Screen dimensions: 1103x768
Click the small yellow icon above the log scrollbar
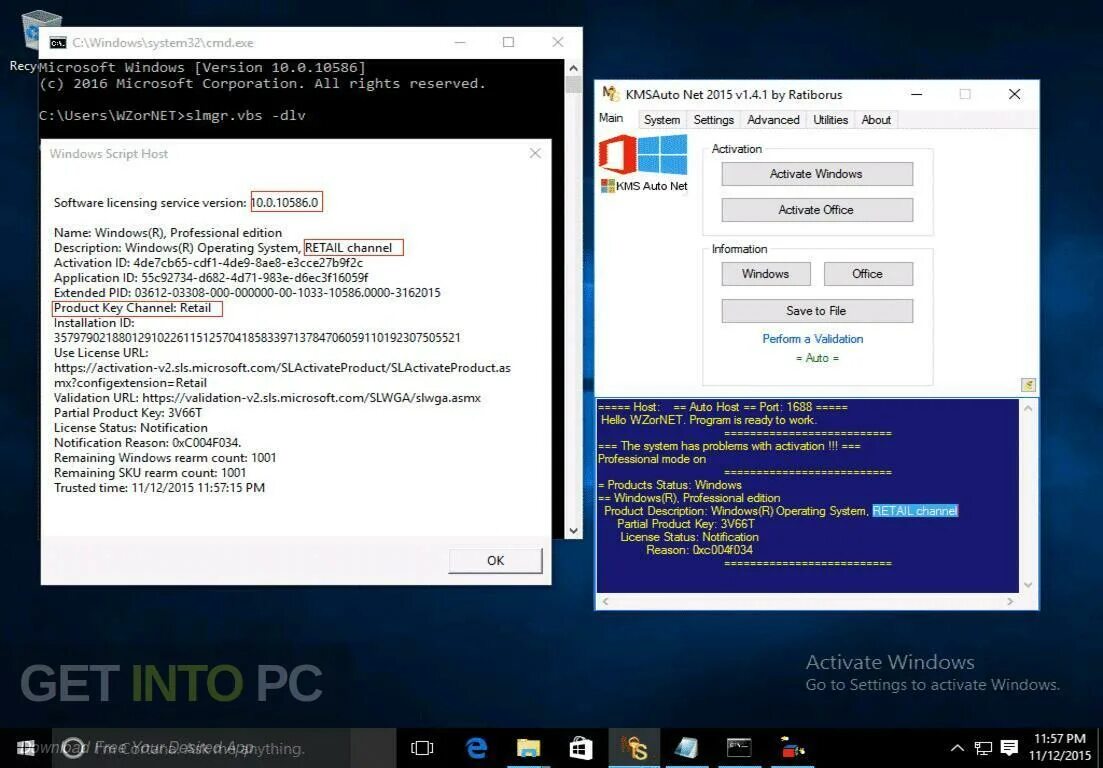(x=1028, y=385)
